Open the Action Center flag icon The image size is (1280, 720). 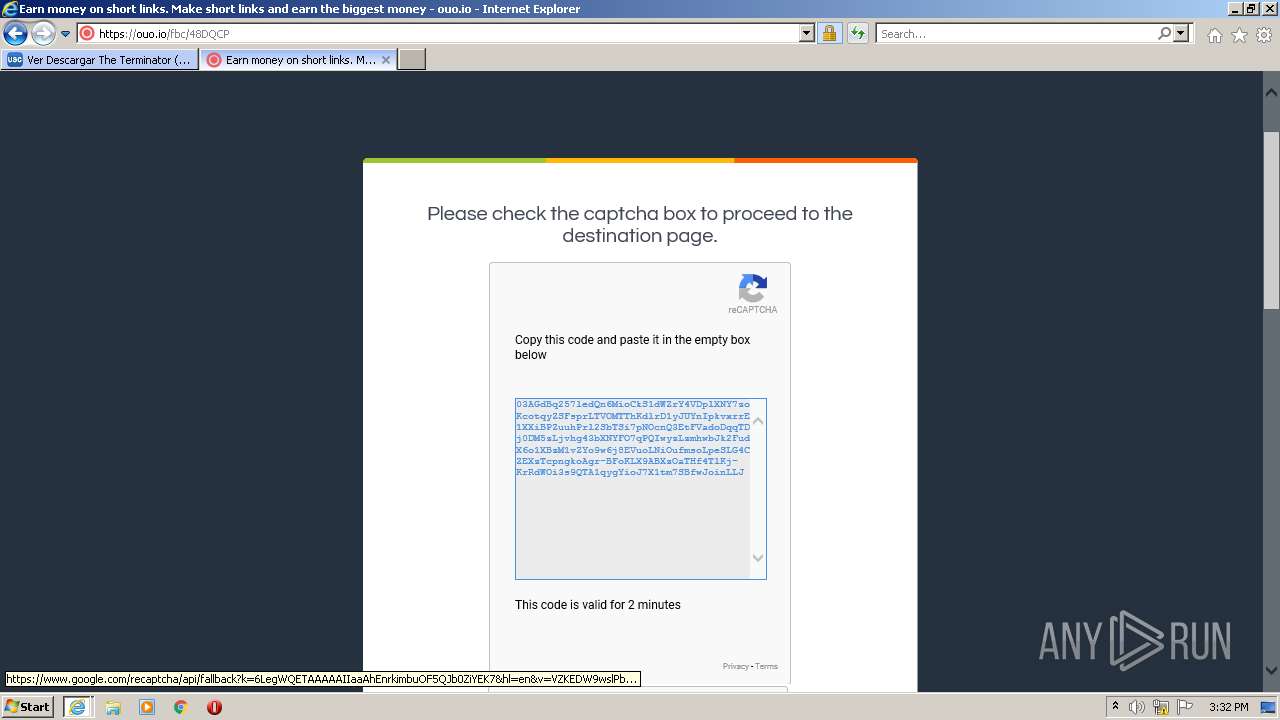tap(1186, 707)
